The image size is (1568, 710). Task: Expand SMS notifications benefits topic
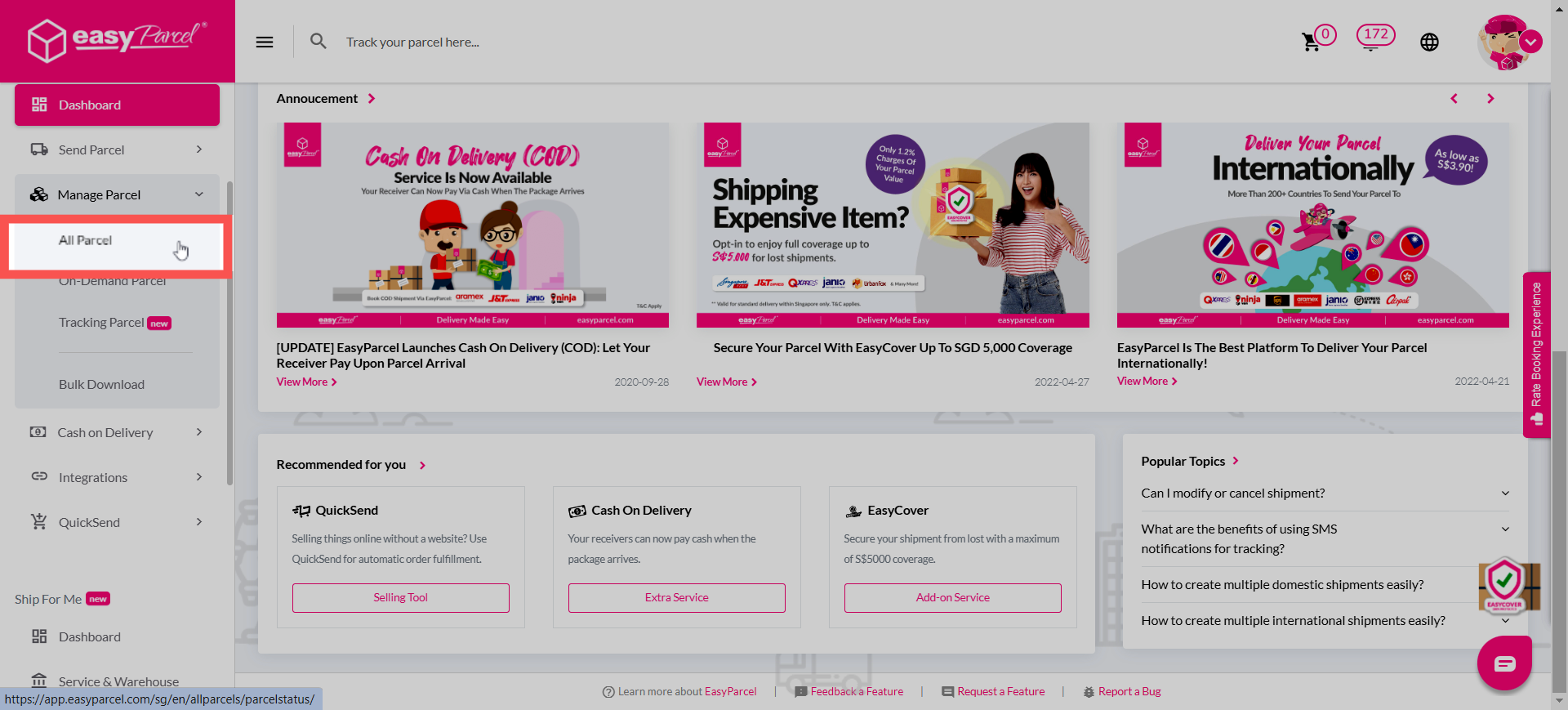pos(1325,538)
